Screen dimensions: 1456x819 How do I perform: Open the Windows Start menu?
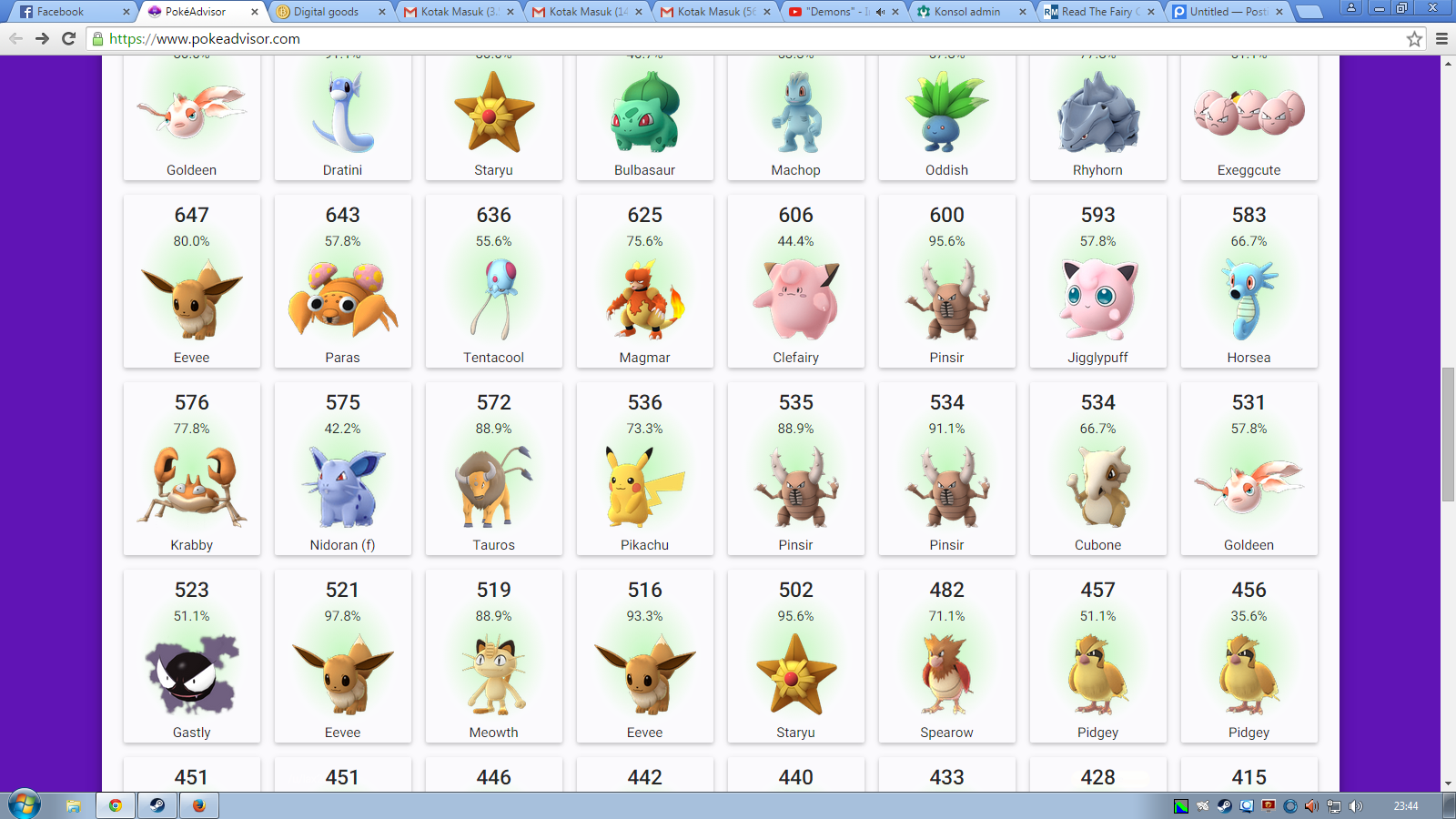[24, 805]
